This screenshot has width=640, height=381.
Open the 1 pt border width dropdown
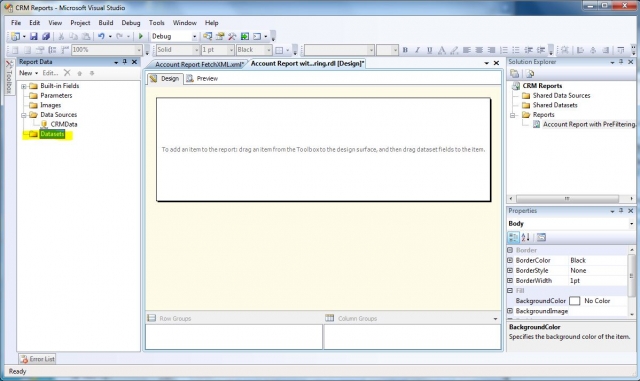(x=231, y=50)
